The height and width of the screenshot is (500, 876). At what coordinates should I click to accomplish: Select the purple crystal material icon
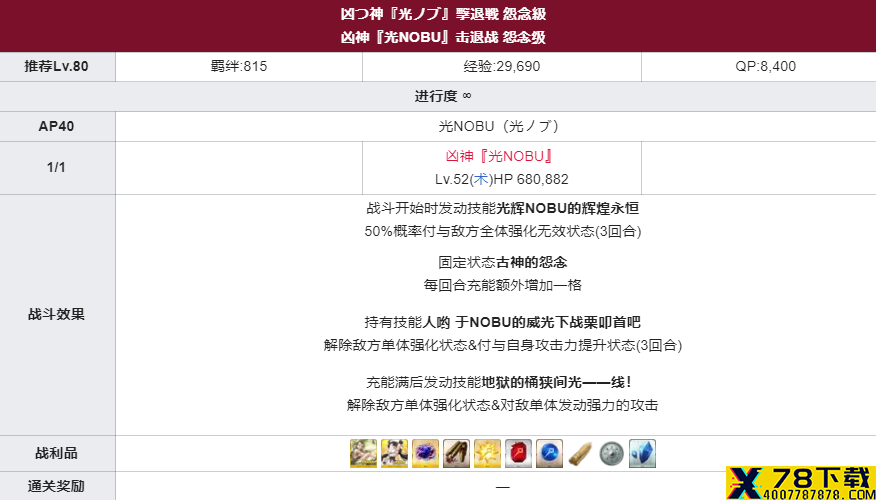point(425,453)
